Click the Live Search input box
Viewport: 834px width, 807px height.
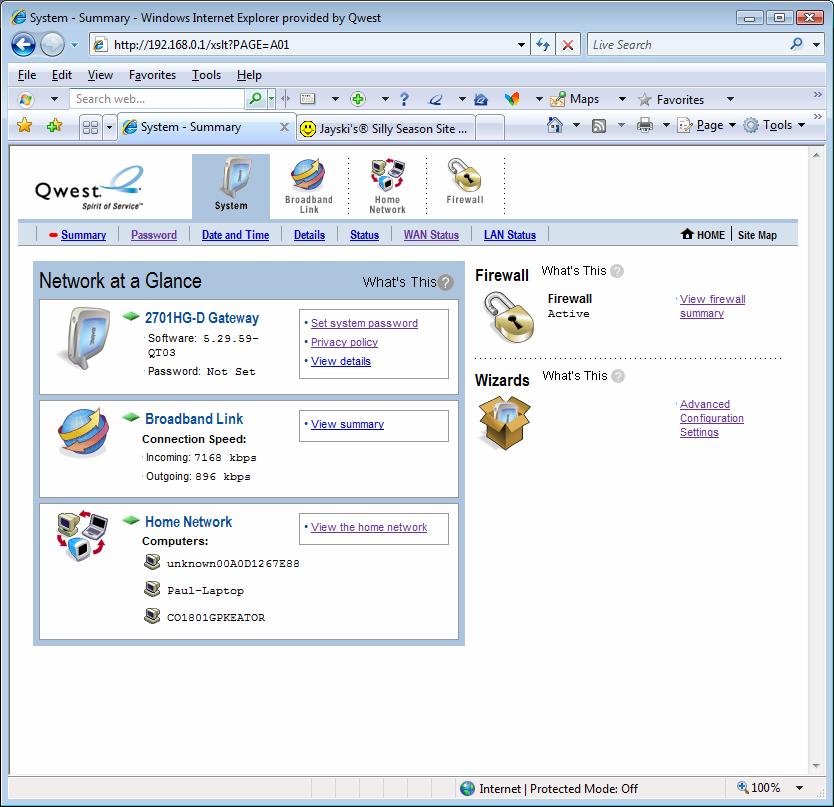point(688,45)
